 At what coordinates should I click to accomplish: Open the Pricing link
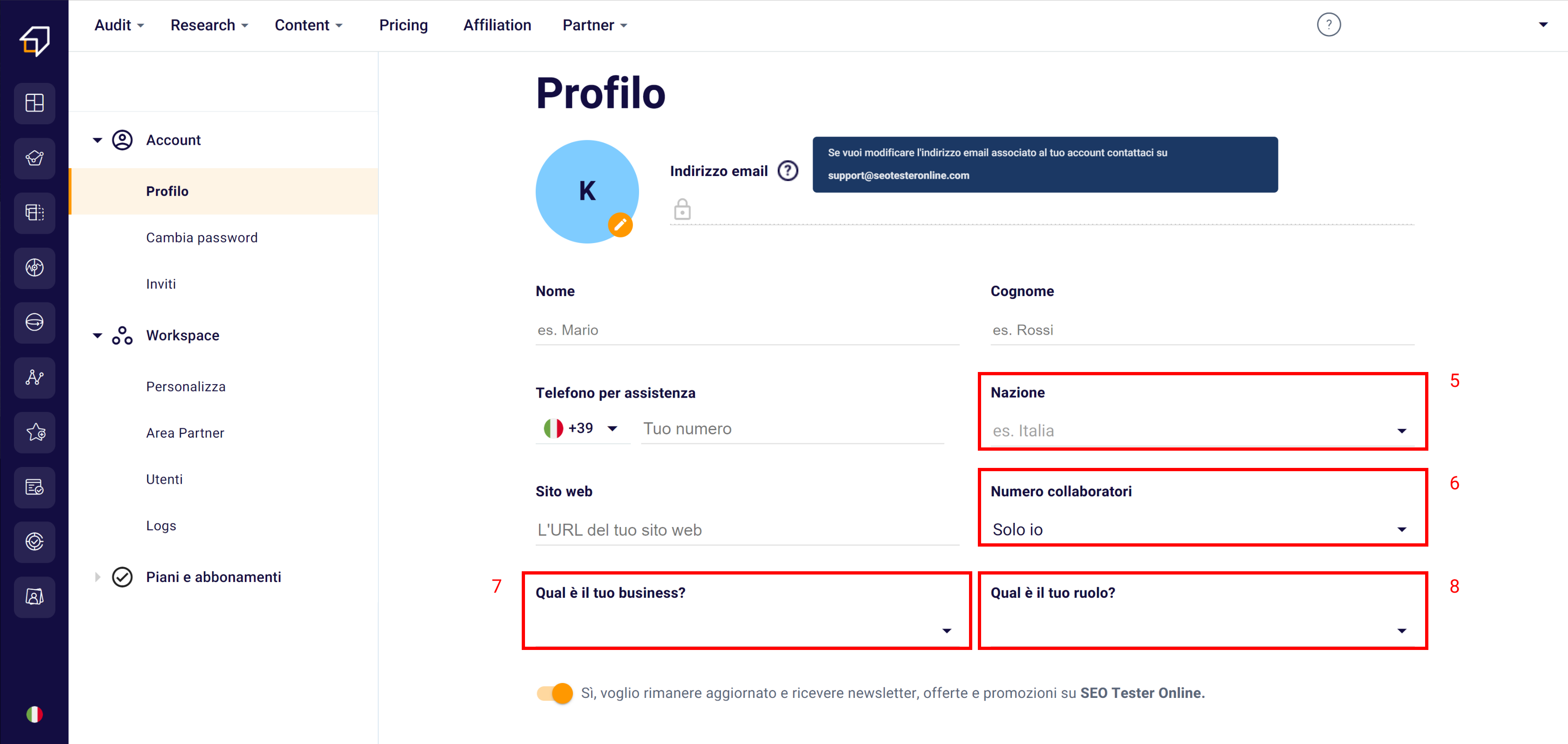point(403,25)
